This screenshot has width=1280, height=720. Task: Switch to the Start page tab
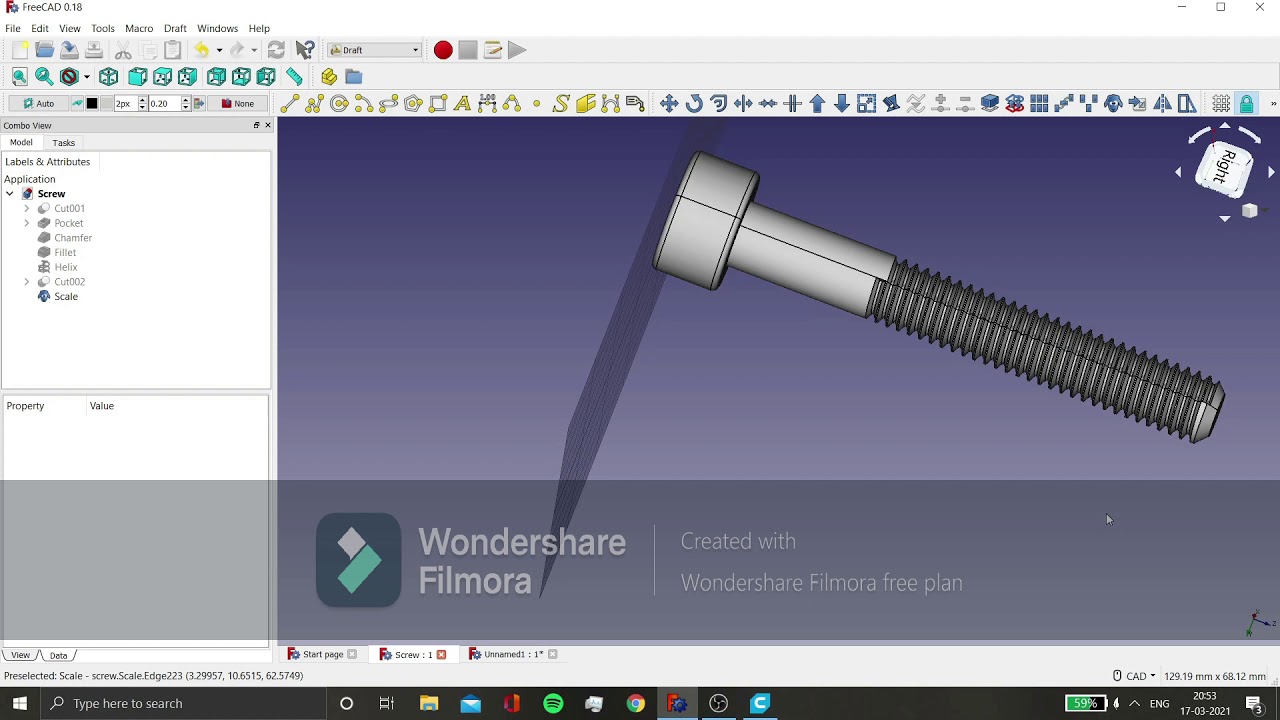[322, 655]
